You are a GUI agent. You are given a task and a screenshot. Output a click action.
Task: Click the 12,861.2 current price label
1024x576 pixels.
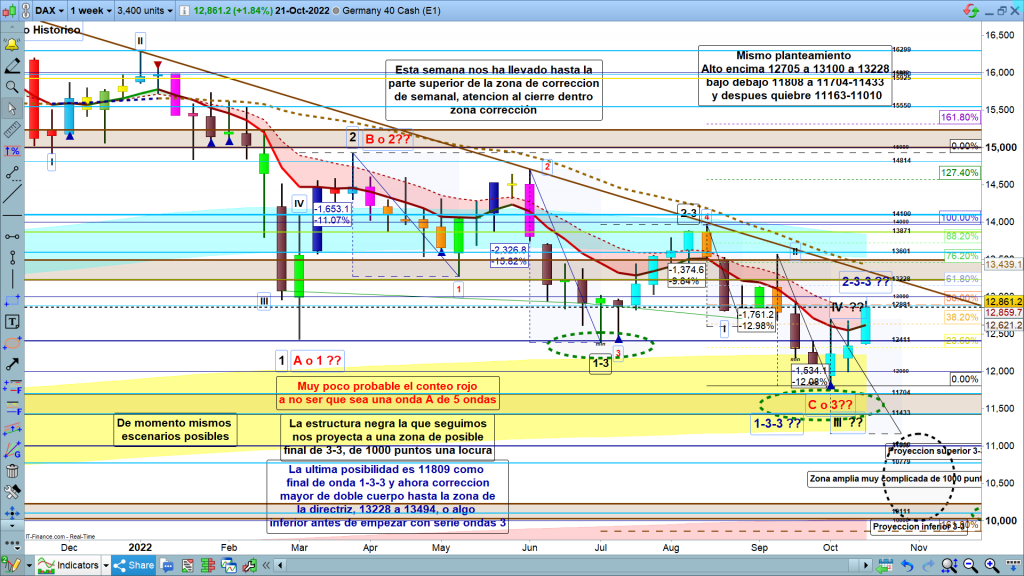click(x=1003, y=301)
